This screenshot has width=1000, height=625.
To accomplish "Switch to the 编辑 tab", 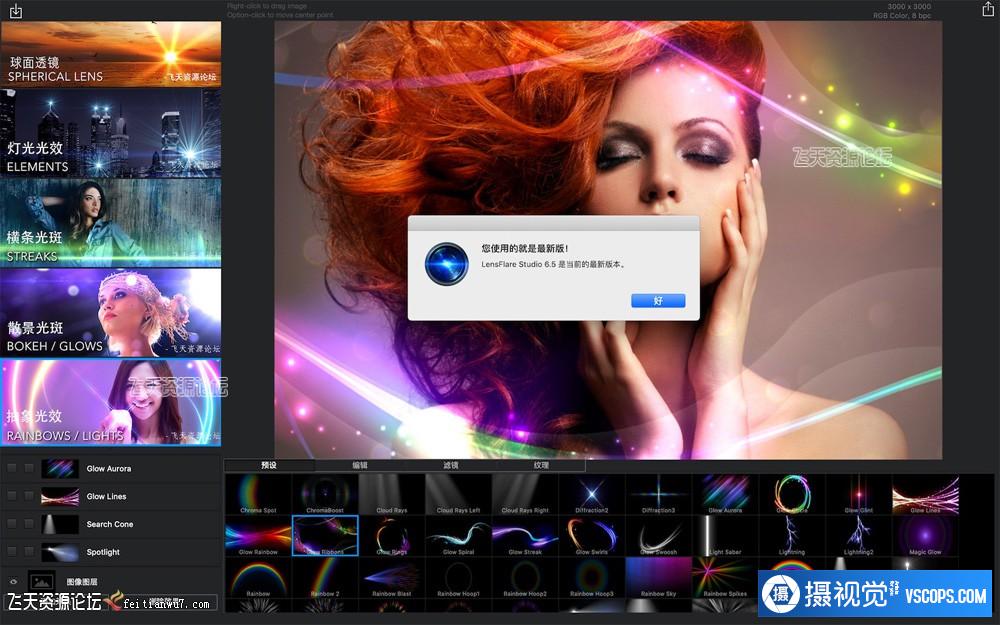I will pyautogui.click(x=359, y=465).
